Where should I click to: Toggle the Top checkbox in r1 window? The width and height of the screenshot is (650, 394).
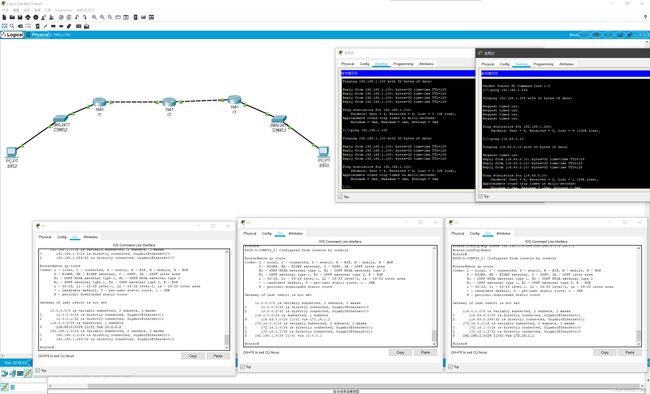coord(38,370)
